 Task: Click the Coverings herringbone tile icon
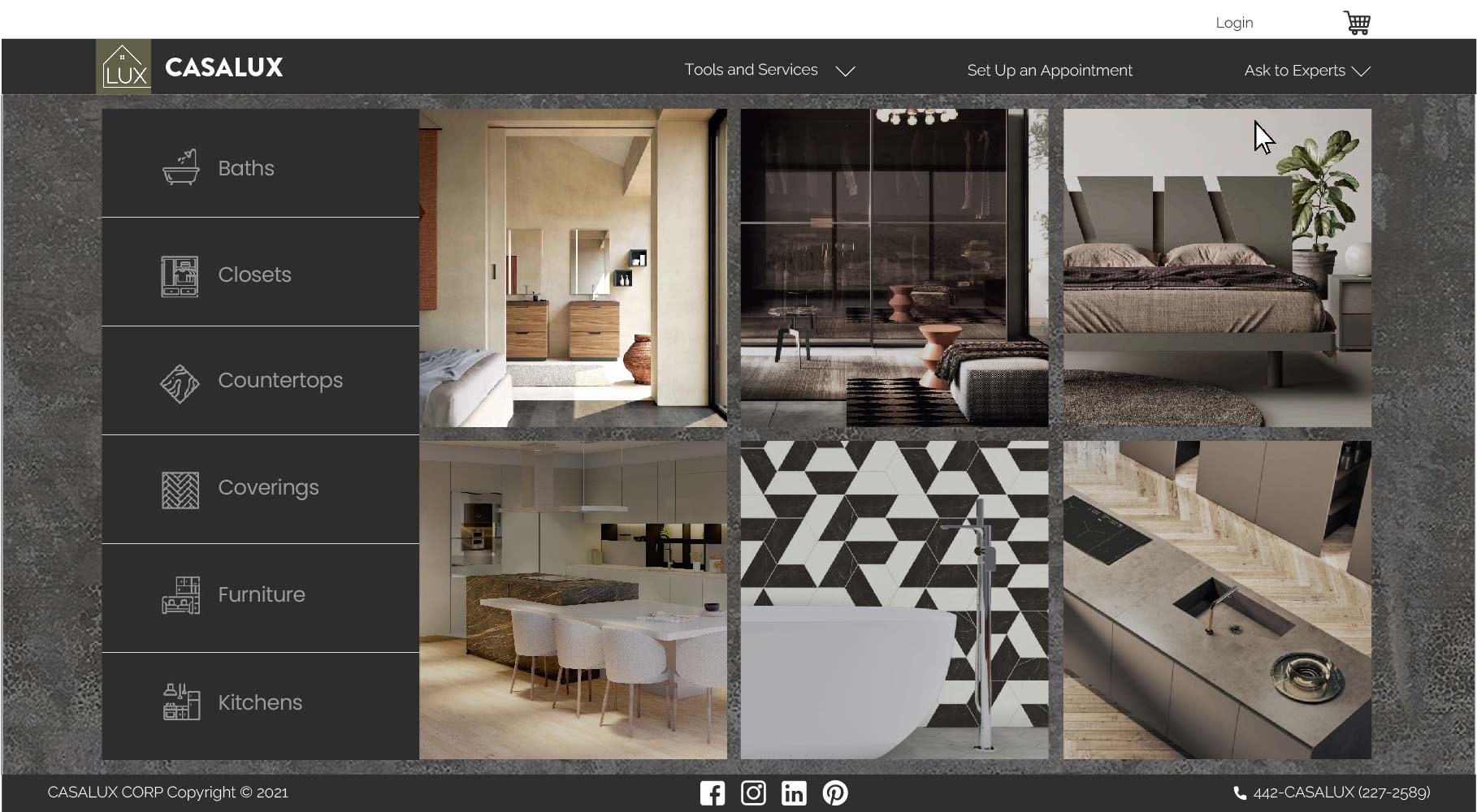[x=180, y=490]
